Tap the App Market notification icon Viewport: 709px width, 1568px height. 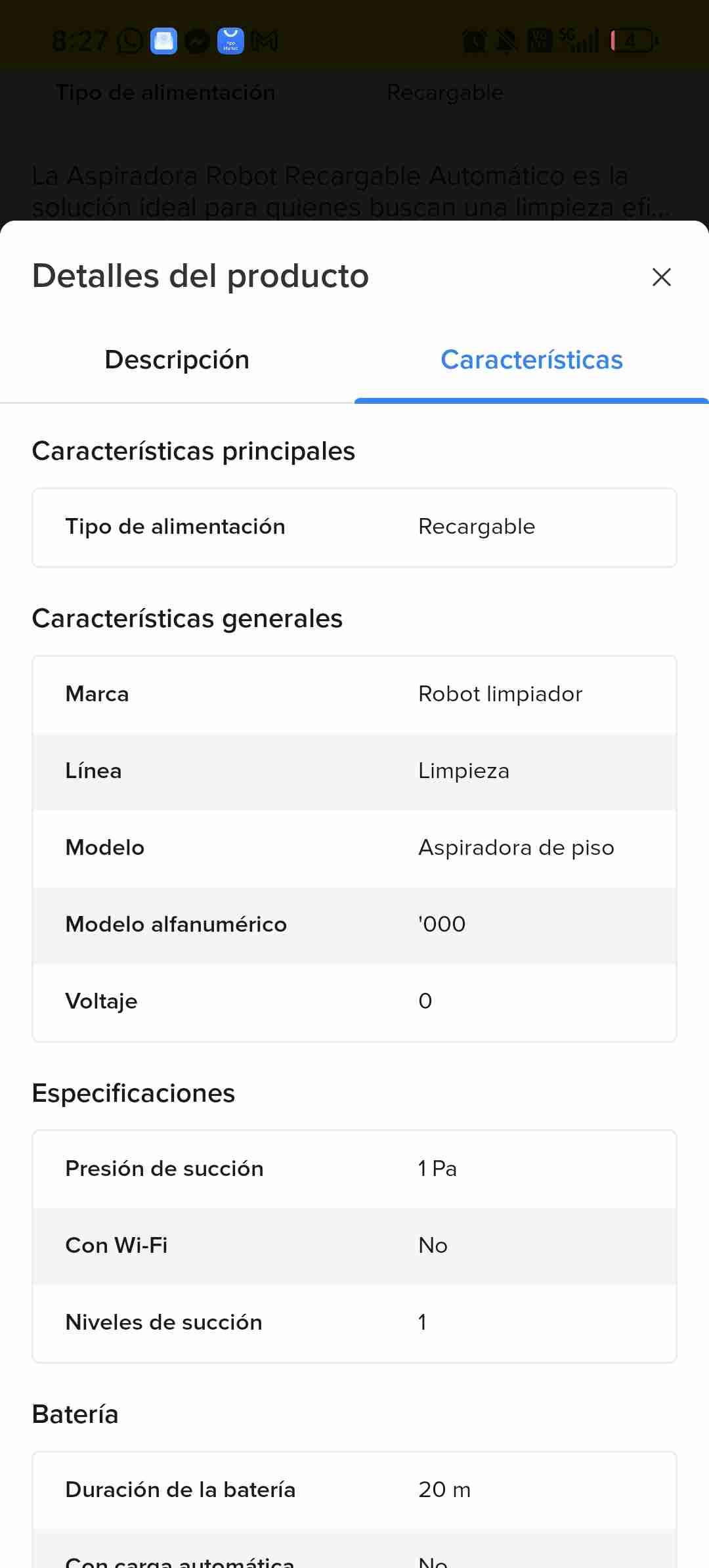click(230, 41)
